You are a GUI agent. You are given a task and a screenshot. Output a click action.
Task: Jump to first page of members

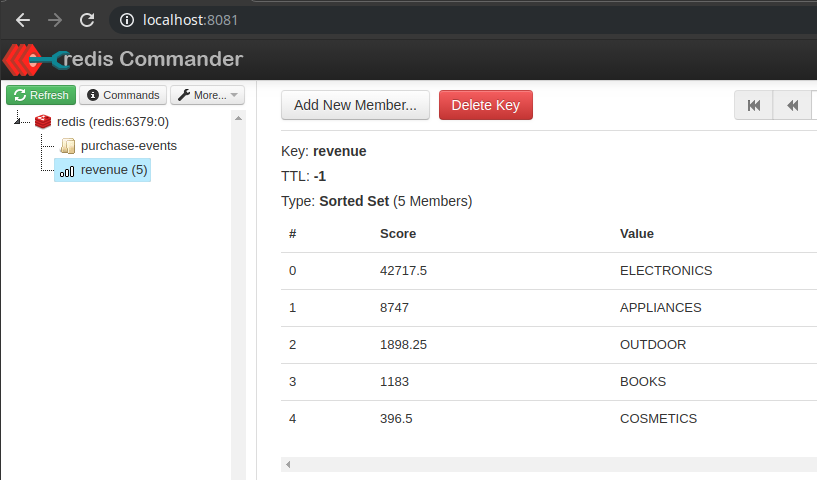(754, 105)
